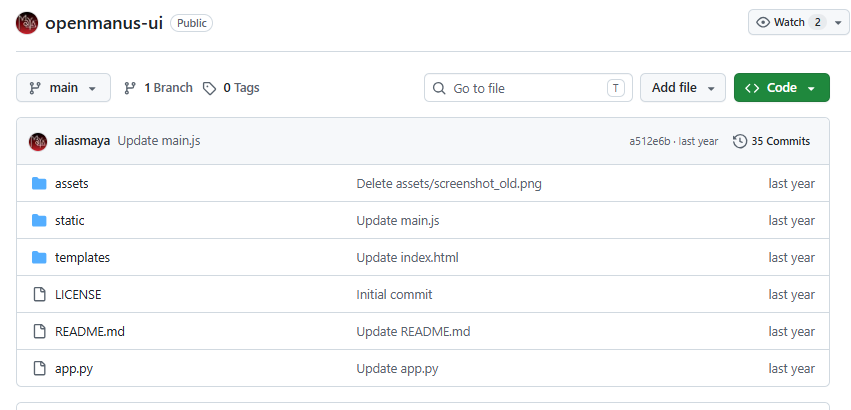View the 1 Branch list
Screen dimensions: 851x410
(158, 88)
